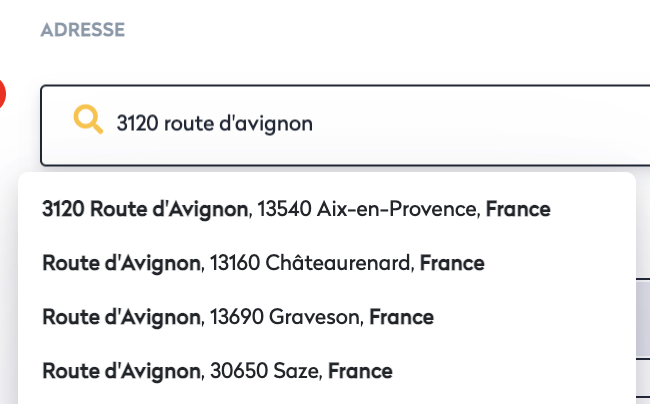Click postal code 30650 in the last suggestion
This screenshot has height=404, width=650.
click(x=234, y=372)
